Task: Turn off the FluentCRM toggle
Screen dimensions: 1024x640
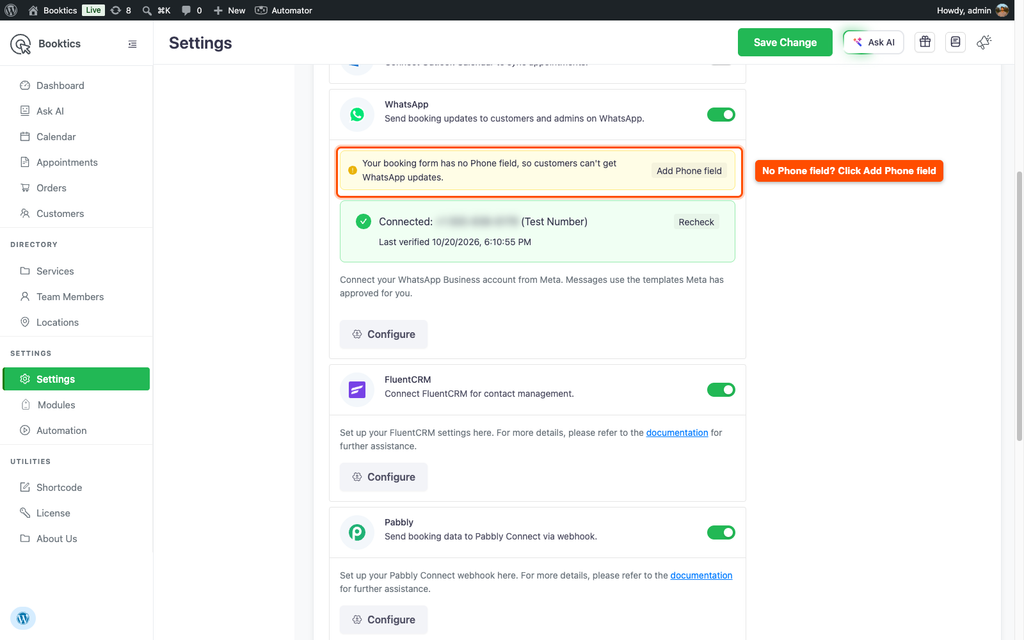Action: 721,390
